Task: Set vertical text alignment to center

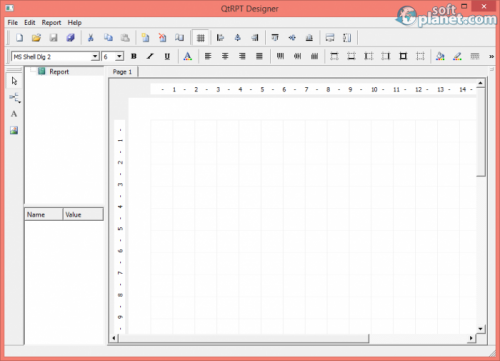Action: [x=297, y=56]
